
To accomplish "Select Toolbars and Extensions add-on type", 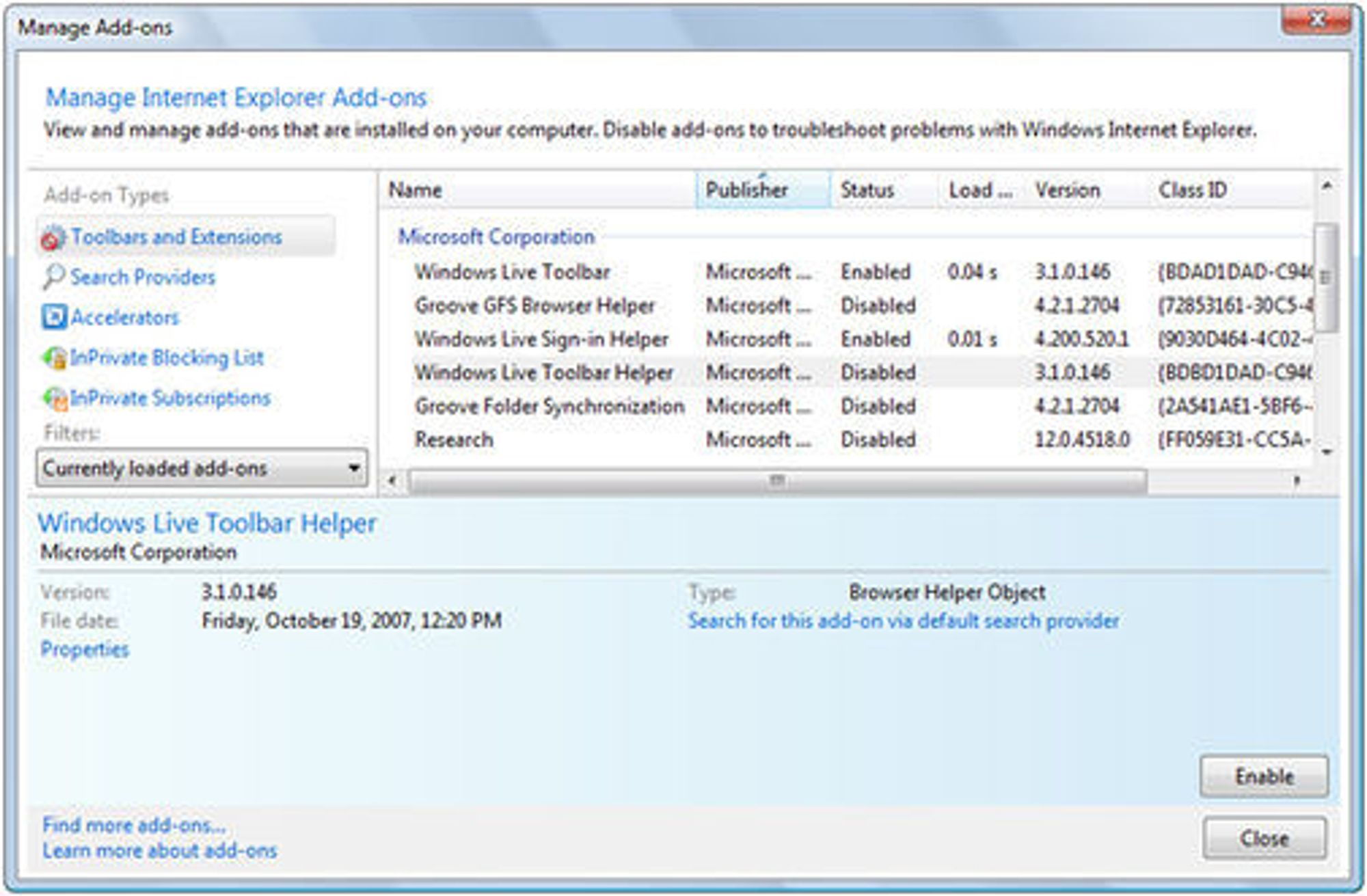I will click(x=186, y=236).
